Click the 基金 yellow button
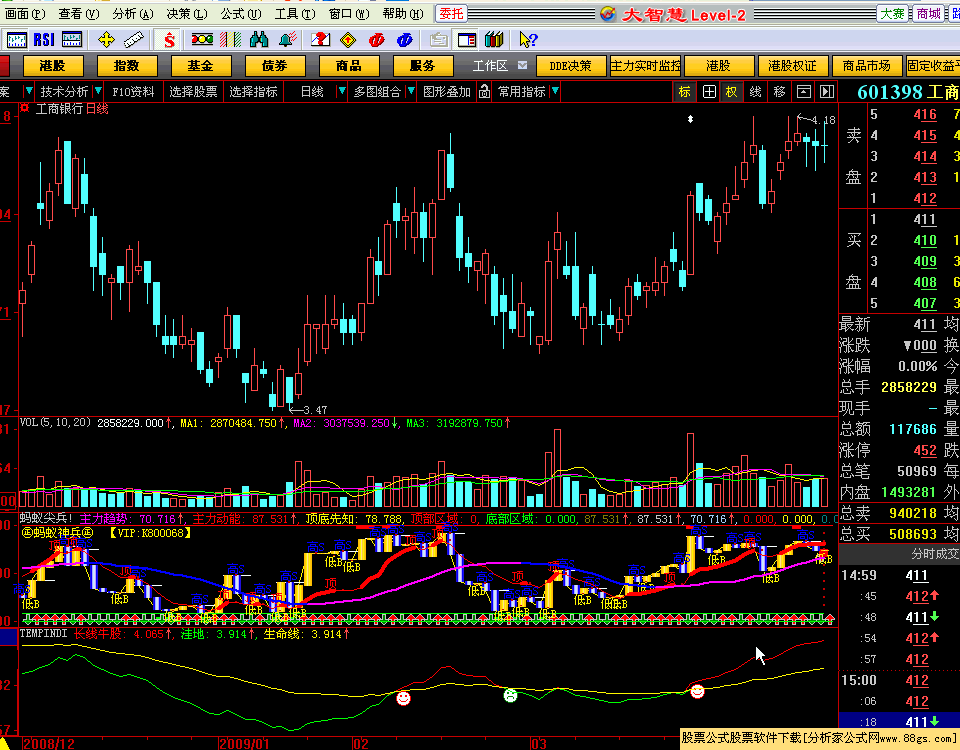The width and height of the screenshot is (960, 750). tap(201, 66)
